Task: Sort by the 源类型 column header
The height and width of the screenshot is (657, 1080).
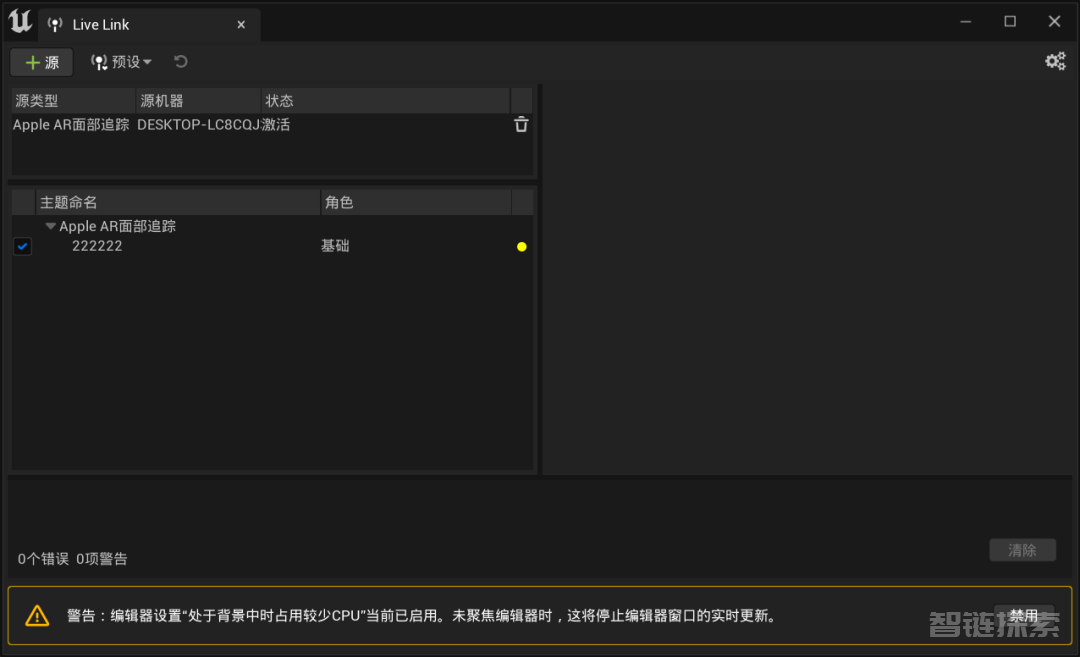Action: tap(73, 101)
